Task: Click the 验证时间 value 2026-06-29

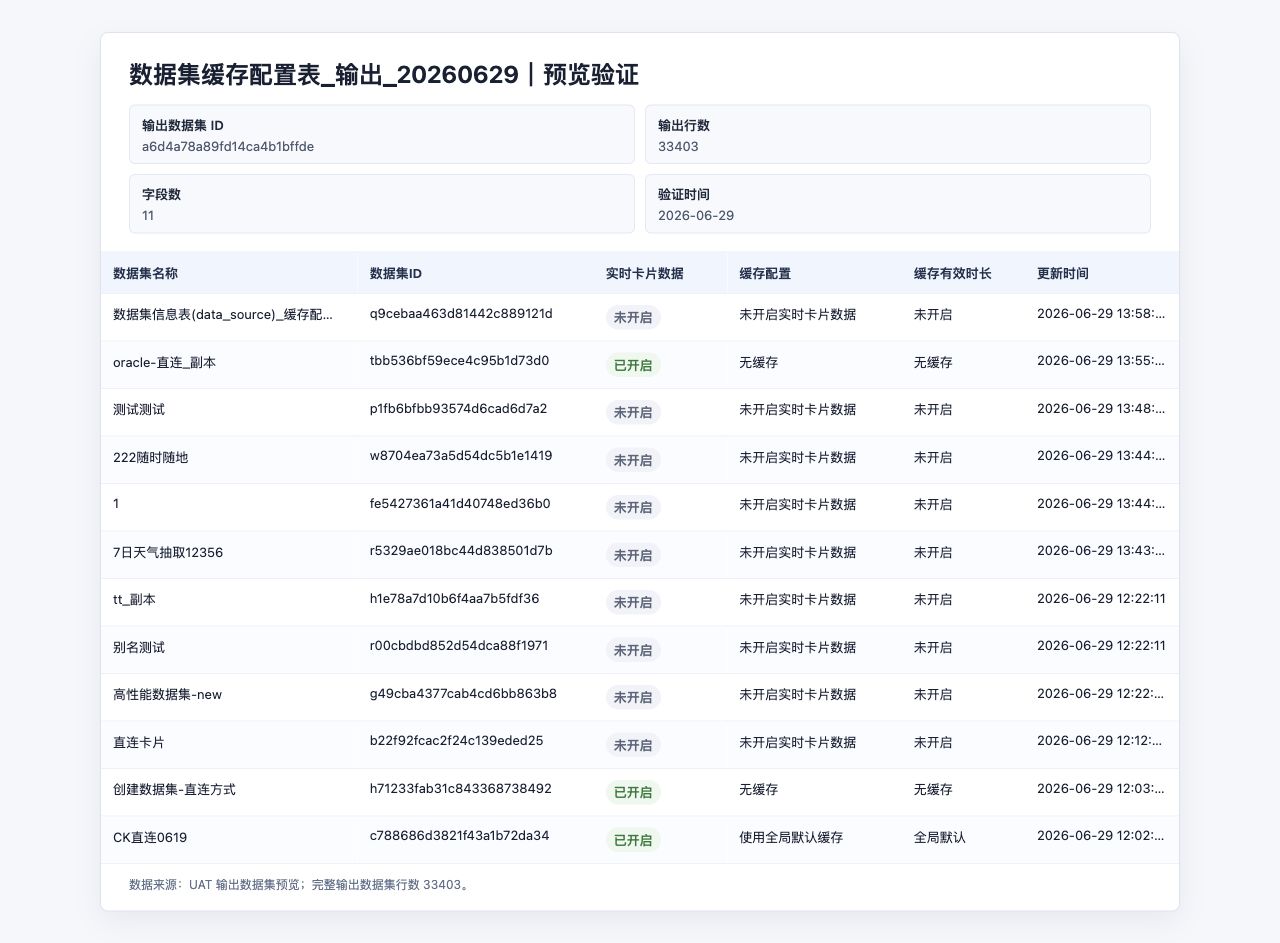Action: [x=696, y=215]
